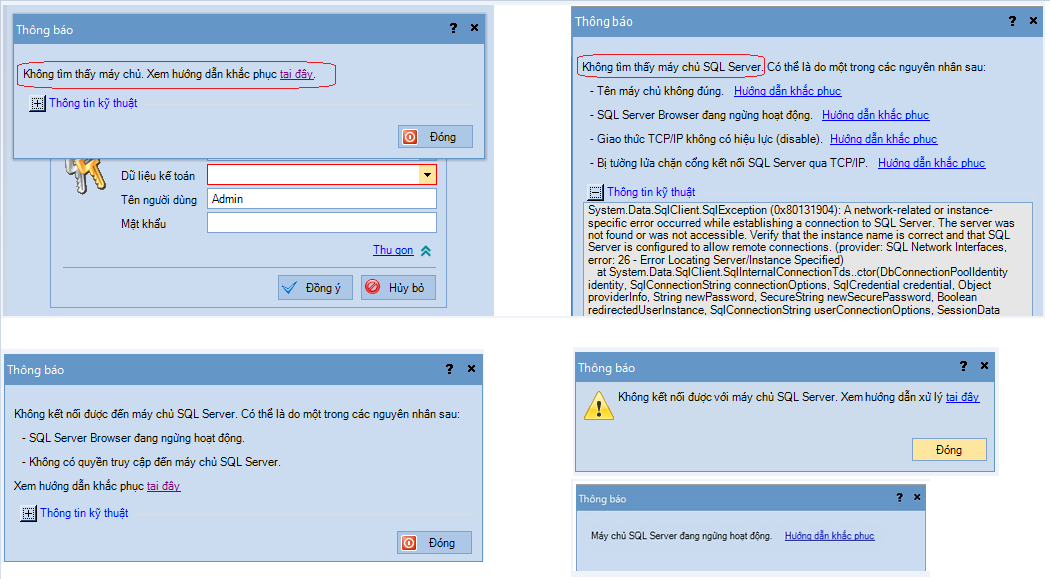This screenshot has width=1050, height=579.
Task: Open the fix guide for 'Tên máy chủ không đúng'
Action: point(788,91)
